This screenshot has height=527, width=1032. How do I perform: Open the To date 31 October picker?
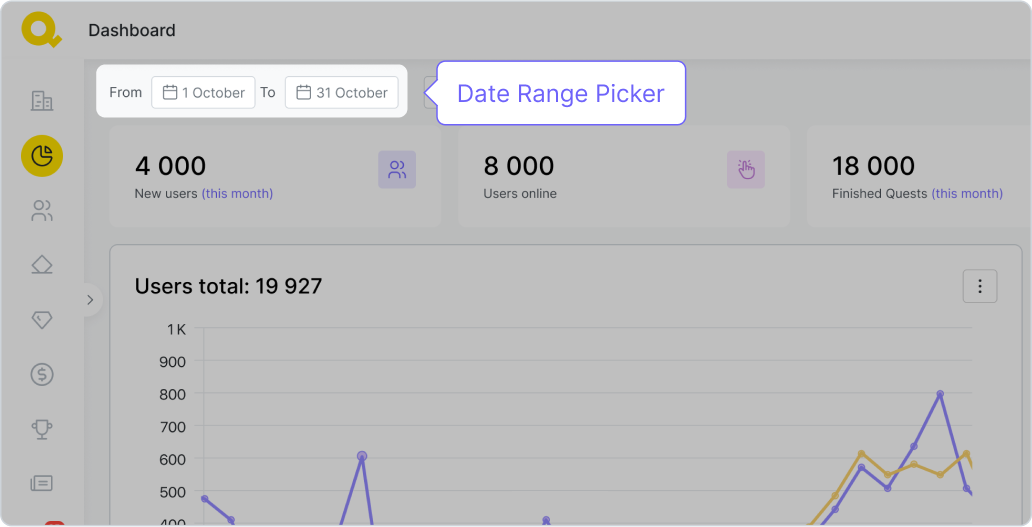(x=341, y=93)
